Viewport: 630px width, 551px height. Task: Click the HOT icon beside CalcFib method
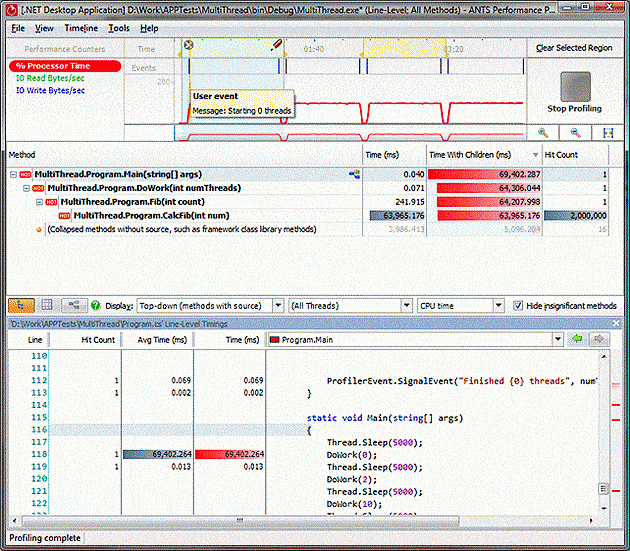64,216
